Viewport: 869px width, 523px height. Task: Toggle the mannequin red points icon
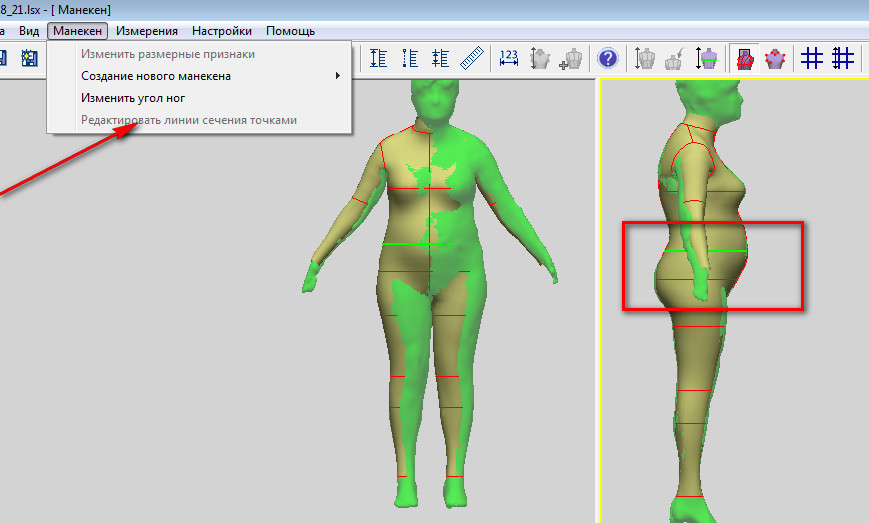[775, 58]
